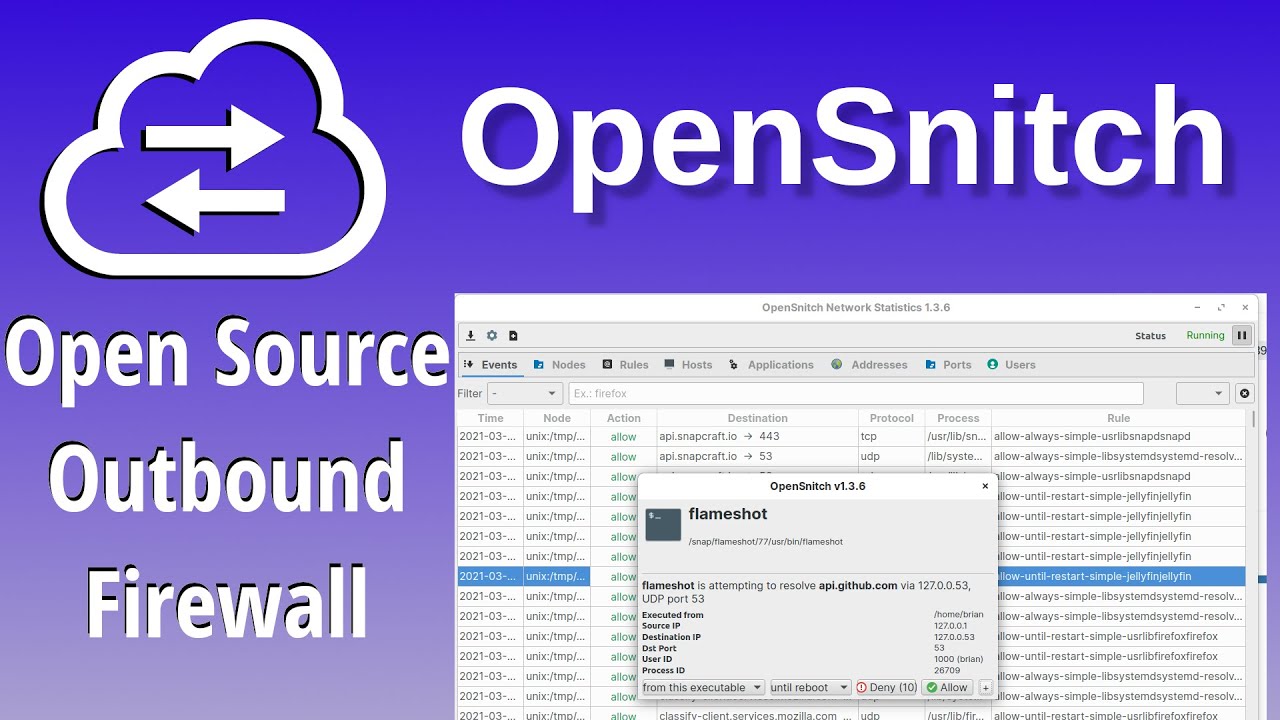Viewport: 1280px width, 720px height.
Task: Click the Hosts tab monitor icon
Action: pos(670,365)
